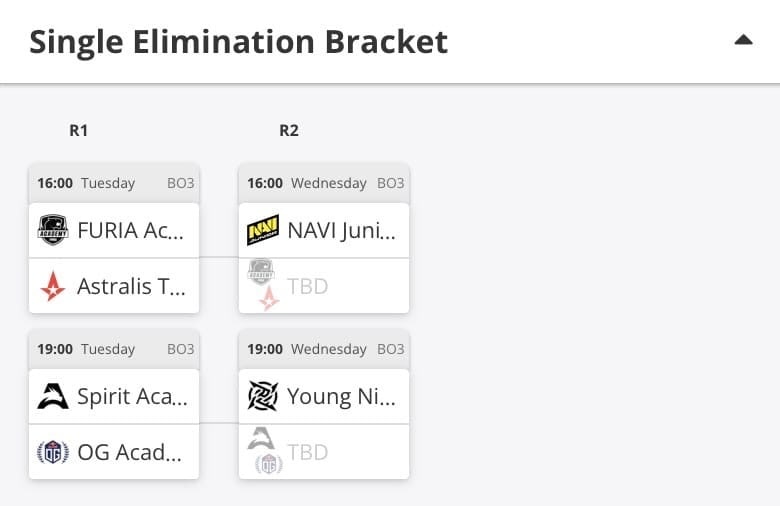Click faded OG logo in lower TBD slot
The width and height of the screenshot is (780, 506).
269,464
